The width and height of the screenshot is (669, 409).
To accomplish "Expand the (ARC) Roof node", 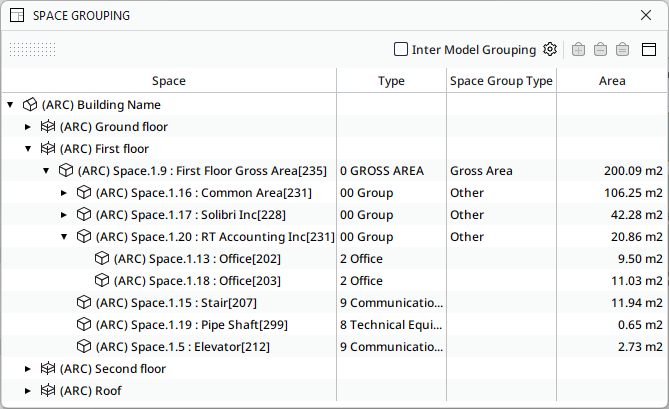I will click(x=28, y=391).
